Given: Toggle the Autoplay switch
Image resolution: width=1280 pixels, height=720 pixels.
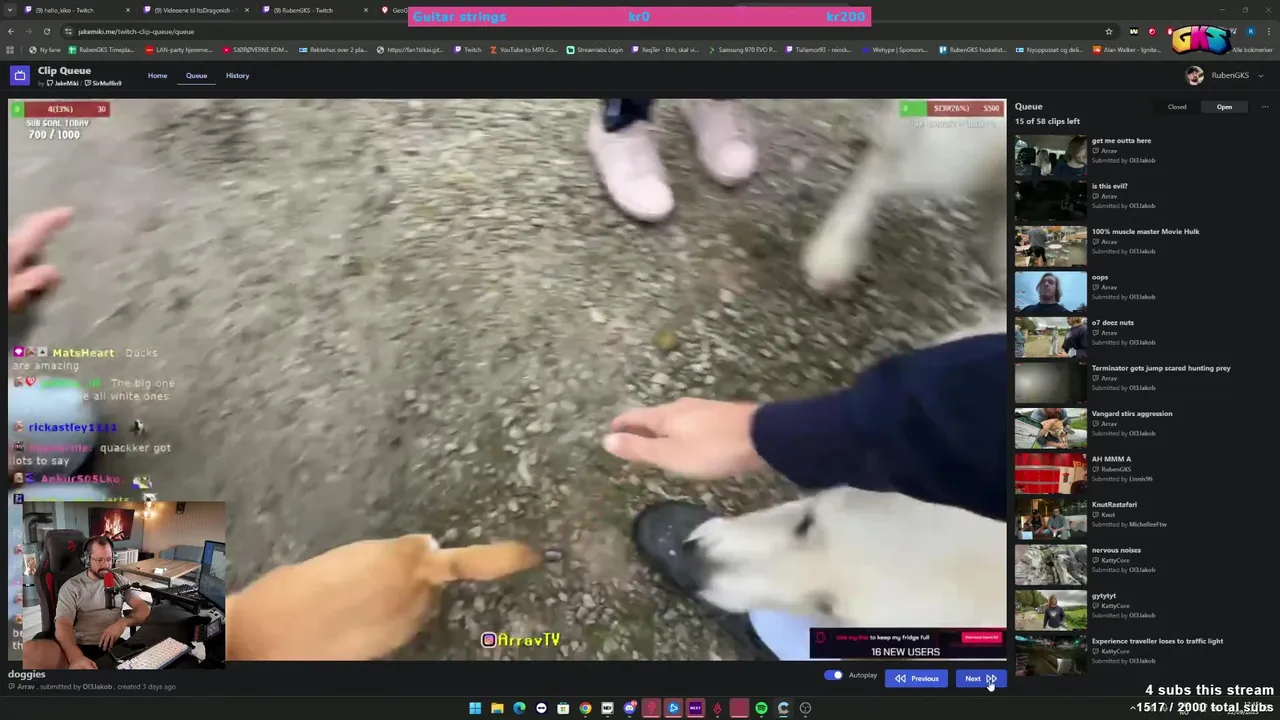Looking at the screenshot, I should pos(833,676).
